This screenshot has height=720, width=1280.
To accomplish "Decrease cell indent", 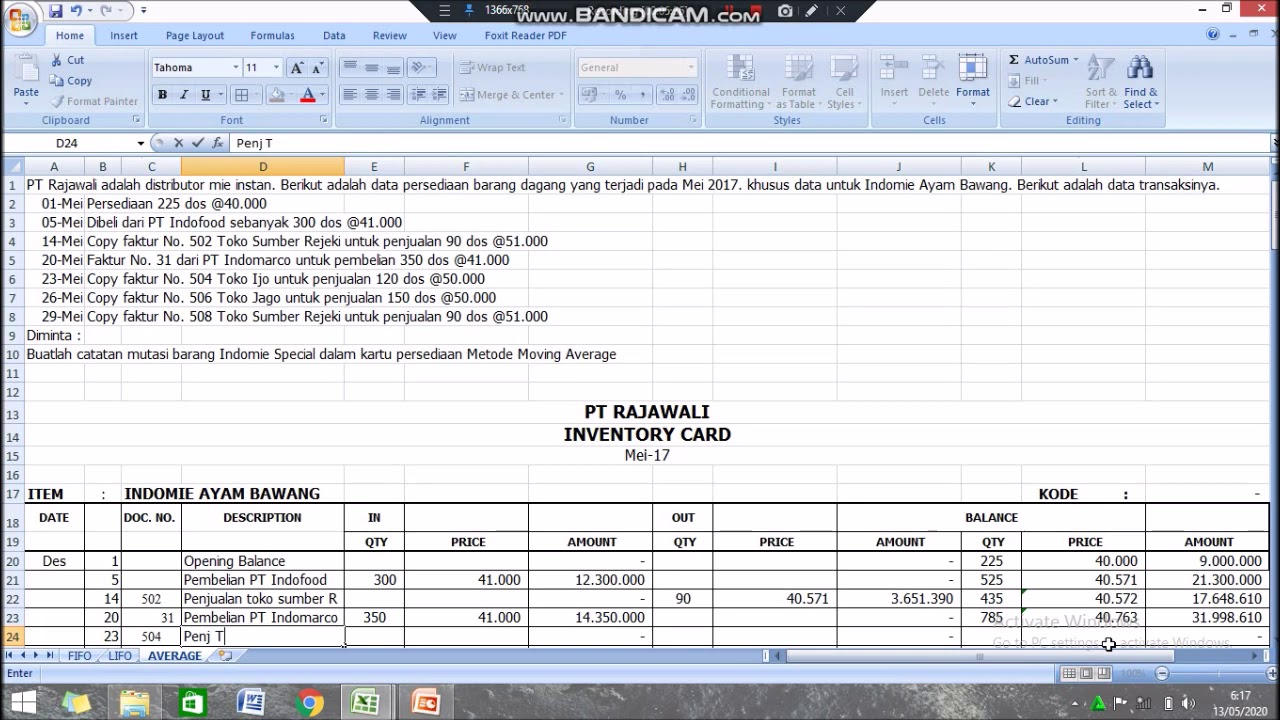I will click(x=418, y=95).
